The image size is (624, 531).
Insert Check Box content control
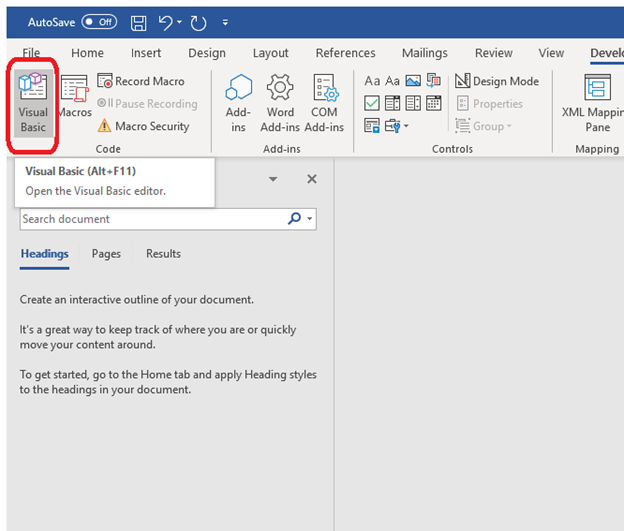pos(372,103)
